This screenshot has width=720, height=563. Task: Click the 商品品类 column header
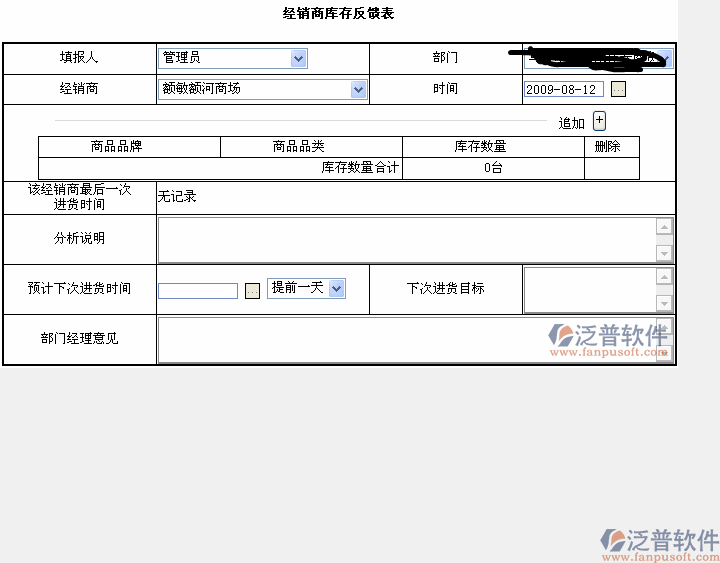[x=299, y=147]
